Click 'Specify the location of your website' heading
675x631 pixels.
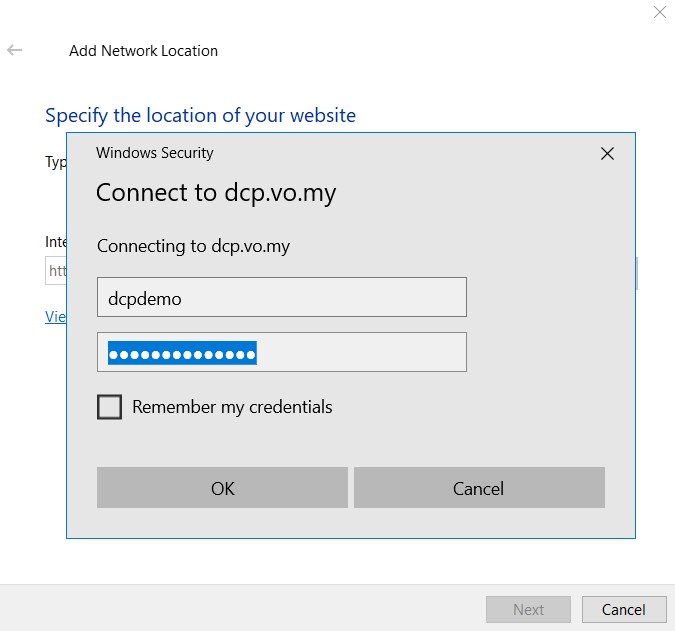[x=200, y=116]
